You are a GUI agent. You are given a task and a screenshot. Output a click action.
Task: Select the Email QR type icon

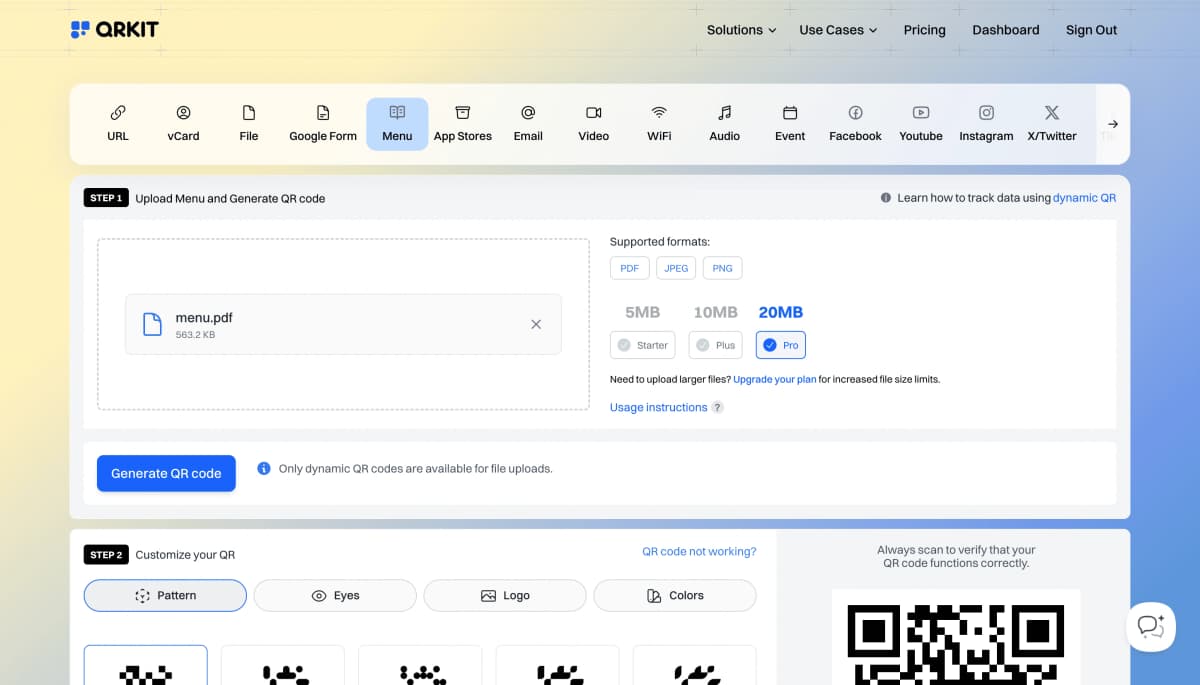coord(528,113)
